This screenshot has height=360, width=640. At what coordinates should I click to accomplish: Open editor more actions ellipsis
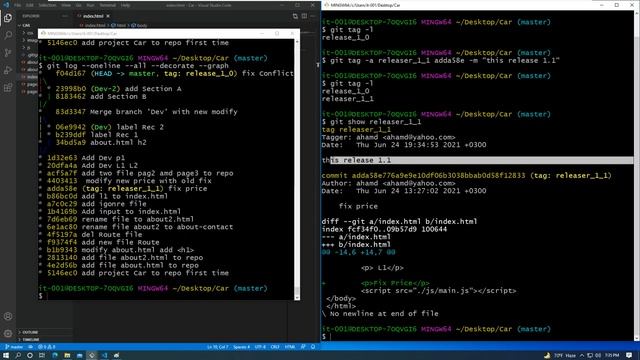[313, 16]
